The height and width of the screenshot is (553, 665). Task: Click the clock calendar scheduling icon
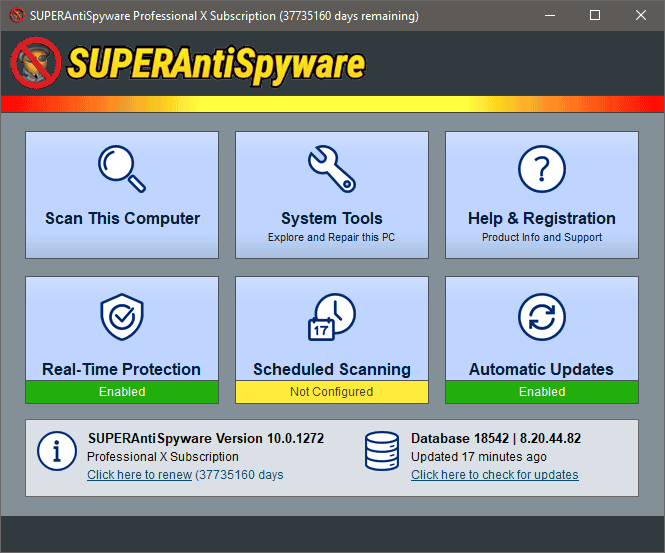tap(332, 317)
